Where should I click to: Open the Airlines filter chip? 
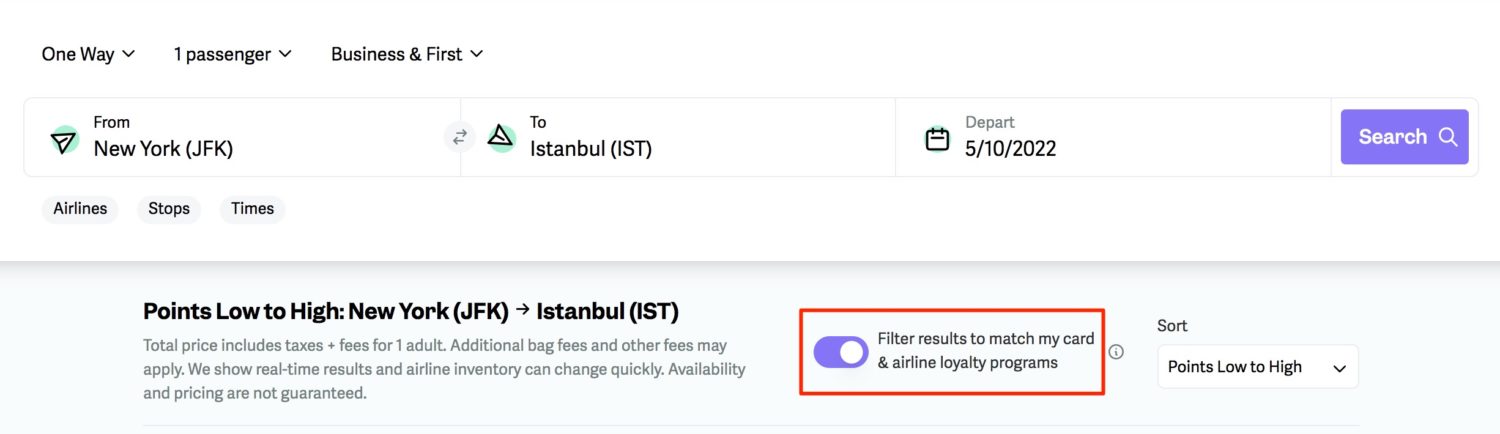click(x=80, y=209)
